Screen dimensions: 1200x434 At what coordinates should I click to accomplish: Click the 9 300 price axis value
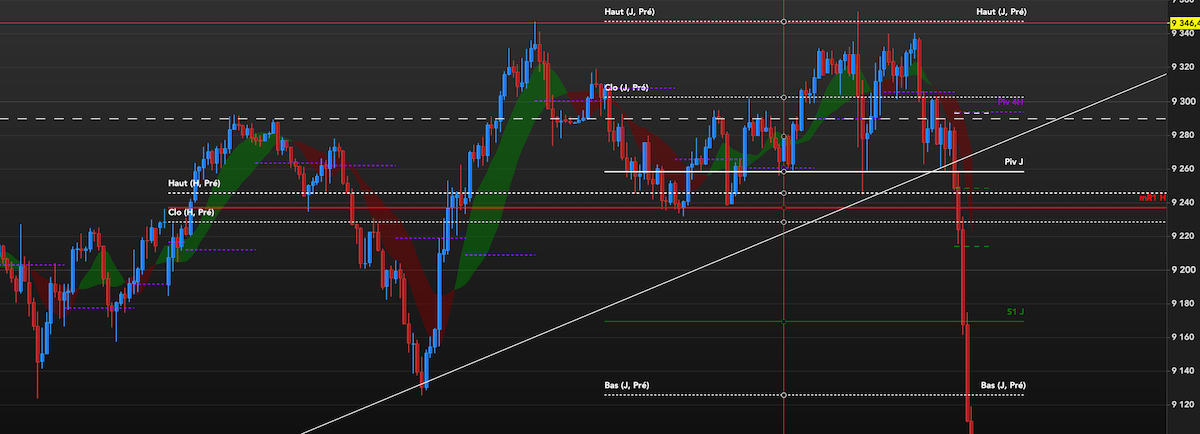(x=1184, y=102)
